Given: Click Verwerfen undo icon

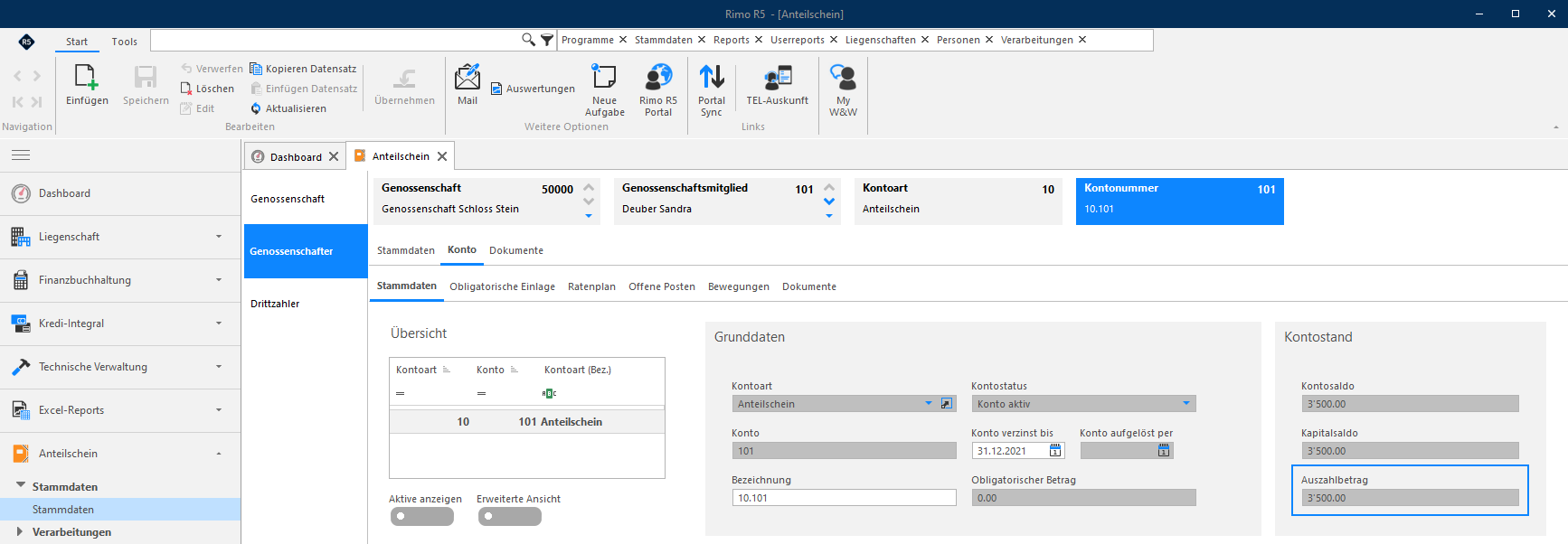Looking at the screenshot, I should pos(186,69).
